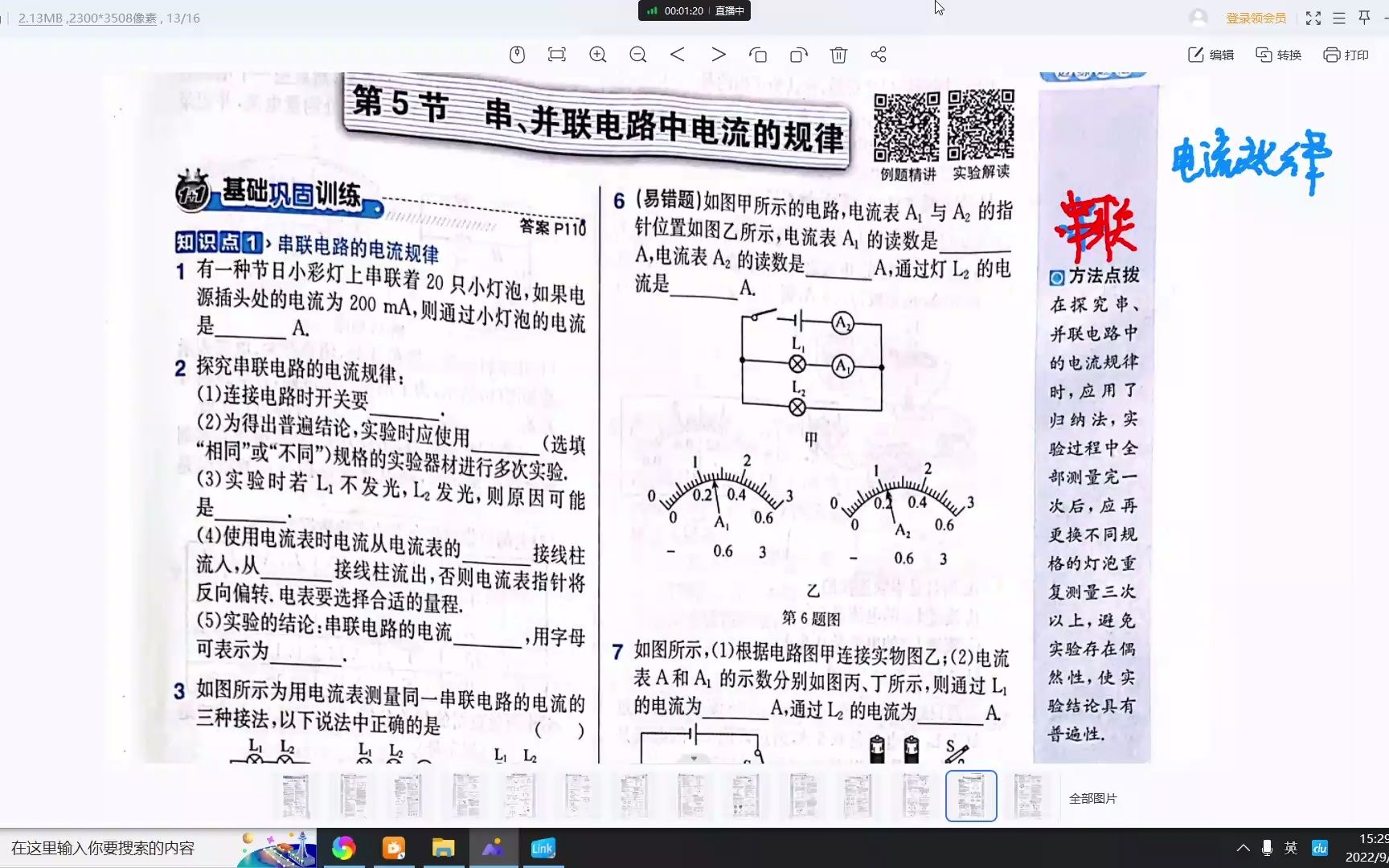Image resolution: width=1389 pixels, height=868 pixels.
Task: Click the small collapse arrow above the filmstrip
Action: click(694, 758)
